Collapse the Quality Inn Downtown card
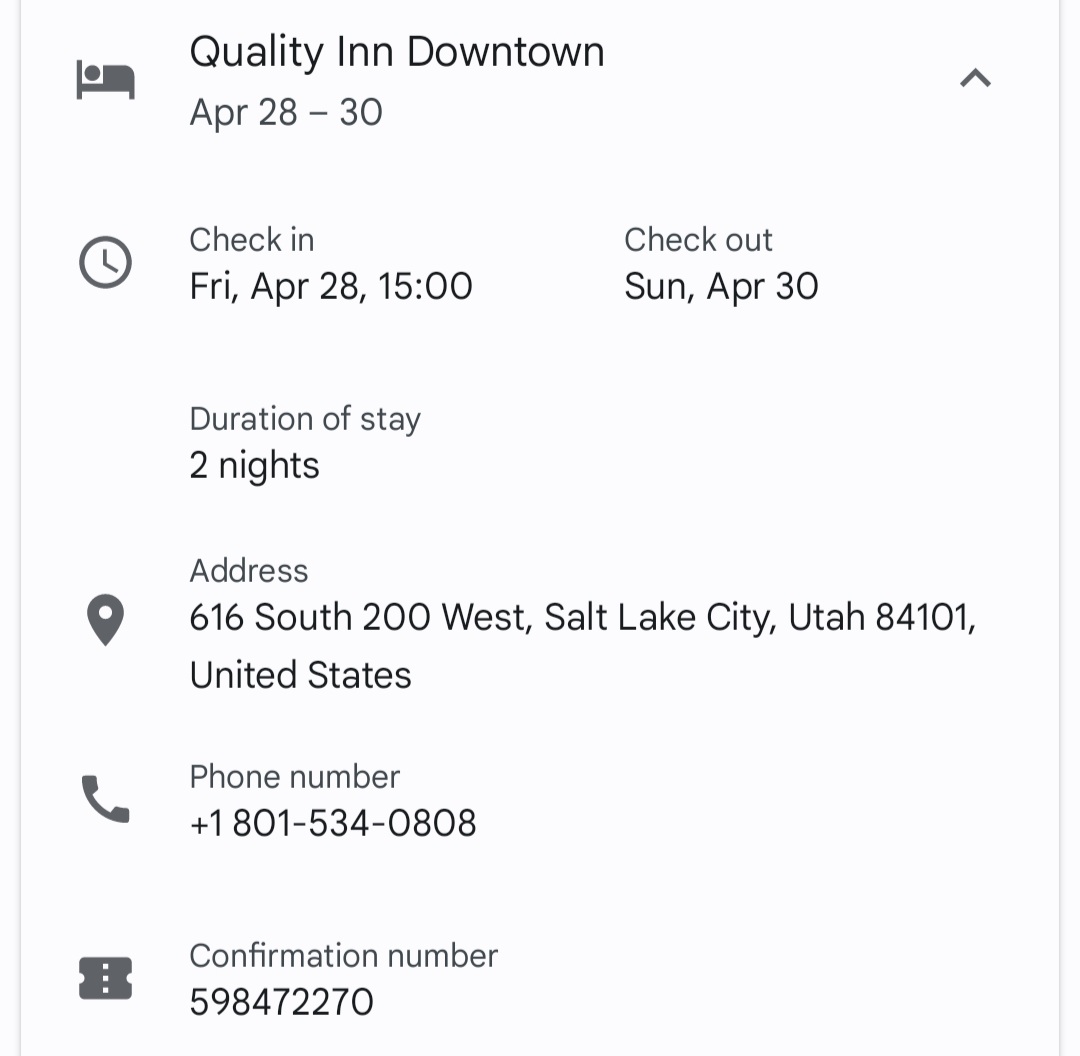 click(x=975, y=78)
